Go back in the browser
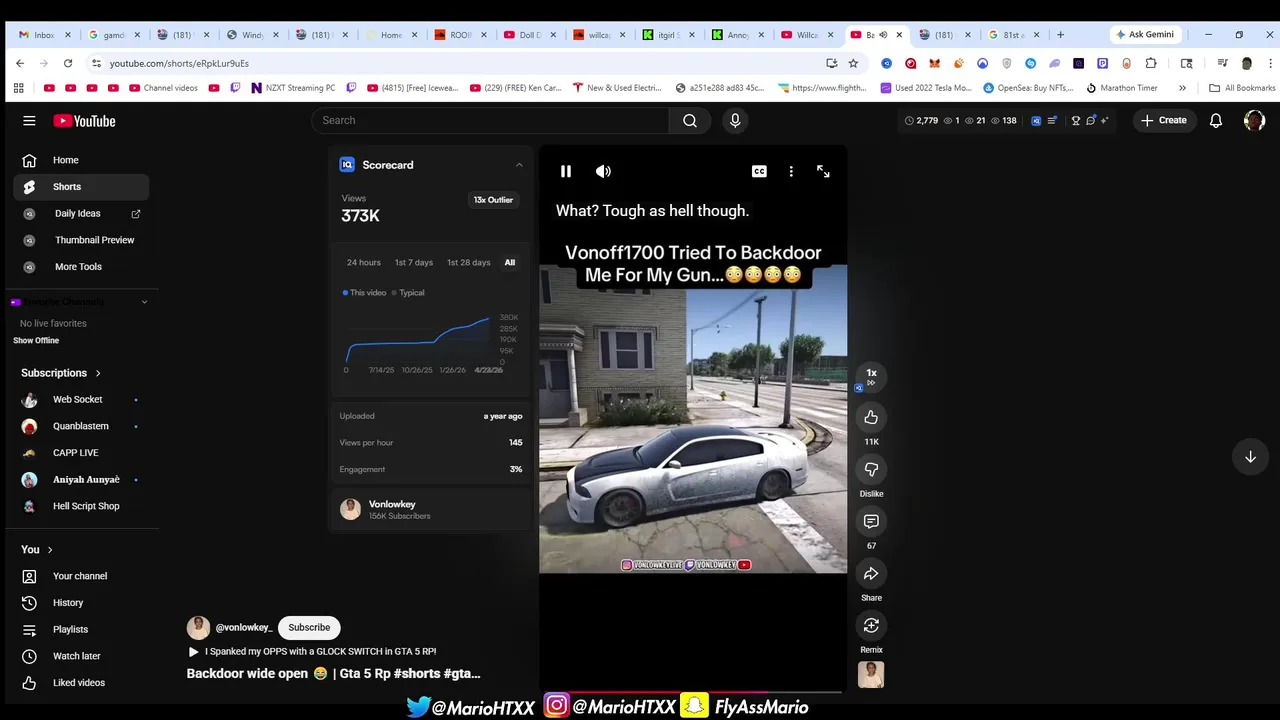1280x720 pixels. coord(20,63)
